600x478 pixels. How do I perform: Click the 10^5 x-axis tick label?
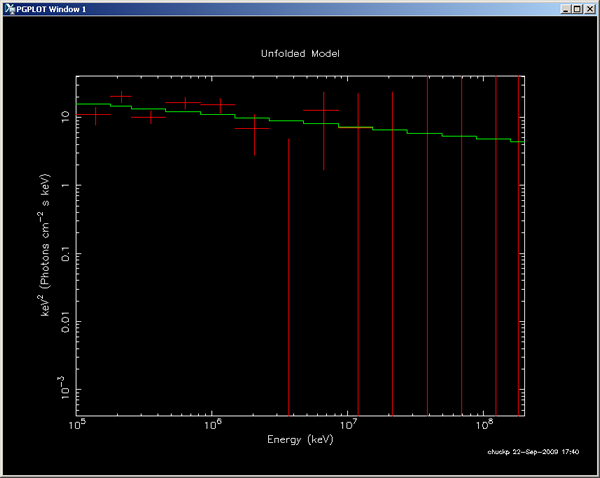click(77, 424)
